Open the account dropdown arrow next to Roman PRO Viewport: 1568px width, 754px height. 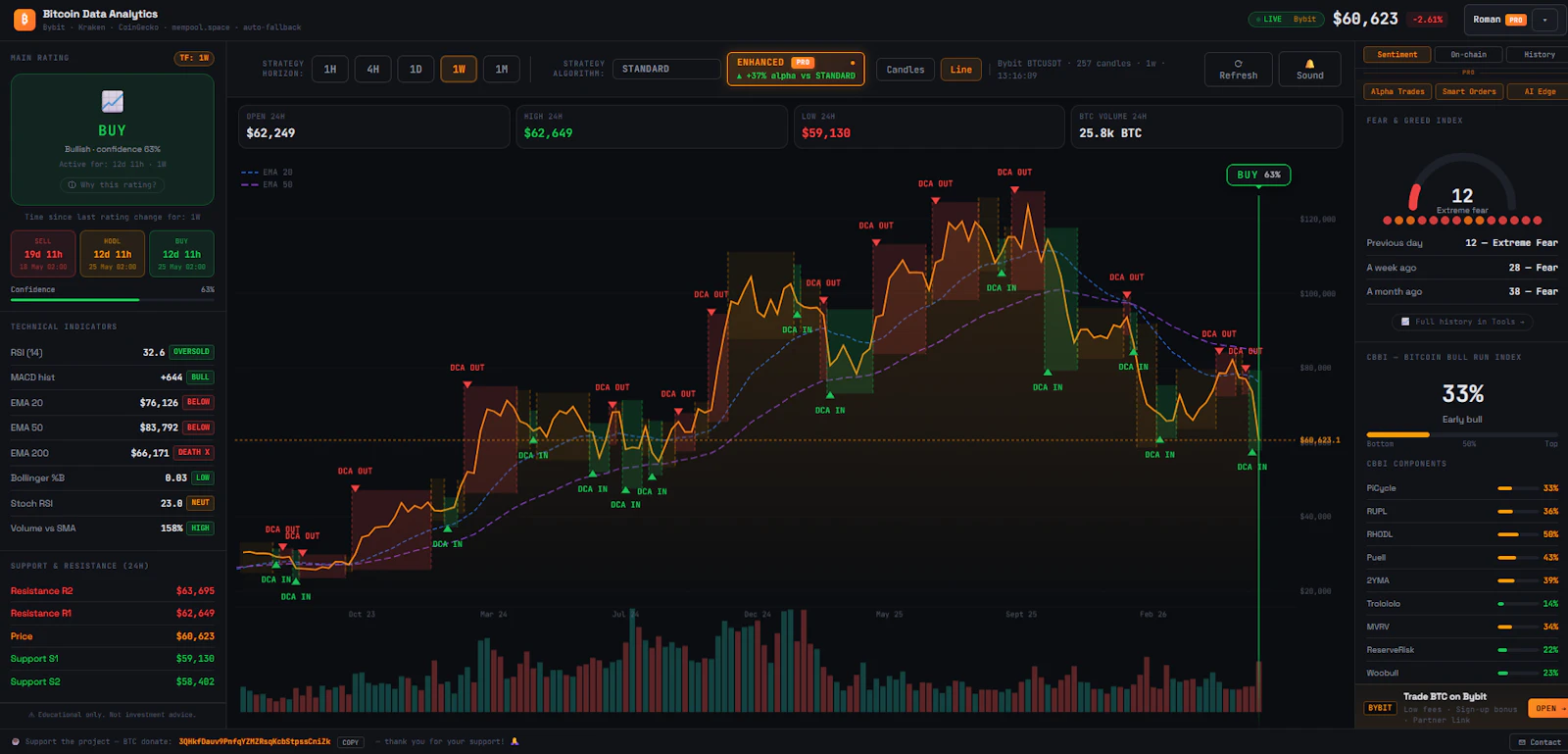coord(1544,20)
